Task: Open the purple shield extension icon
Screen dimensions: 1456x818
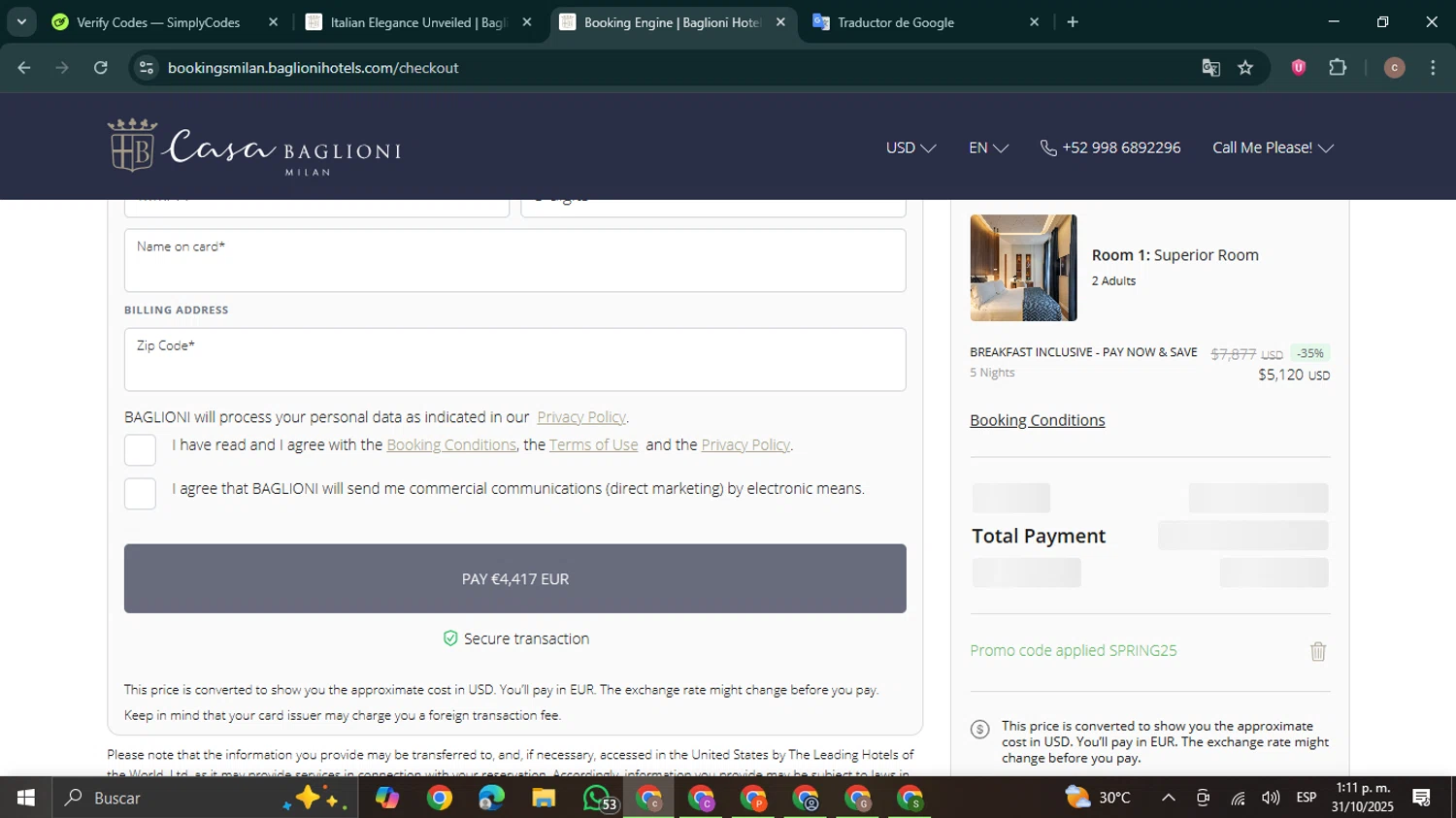Action: point(1298,67)
